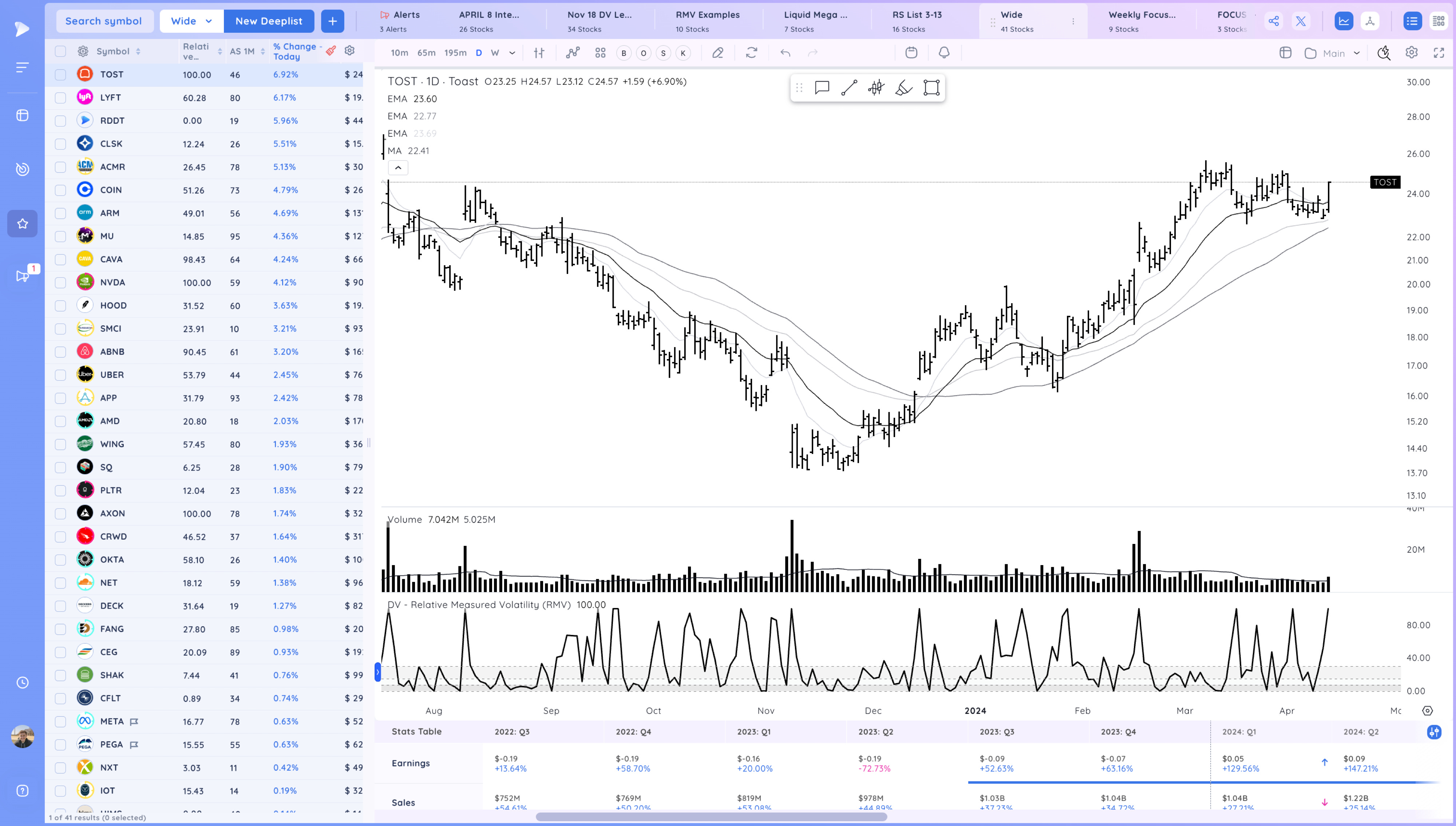Toggle the select-all header checkbox
Viewport: 1456px width, 826px height.
(x=60, y=51)
